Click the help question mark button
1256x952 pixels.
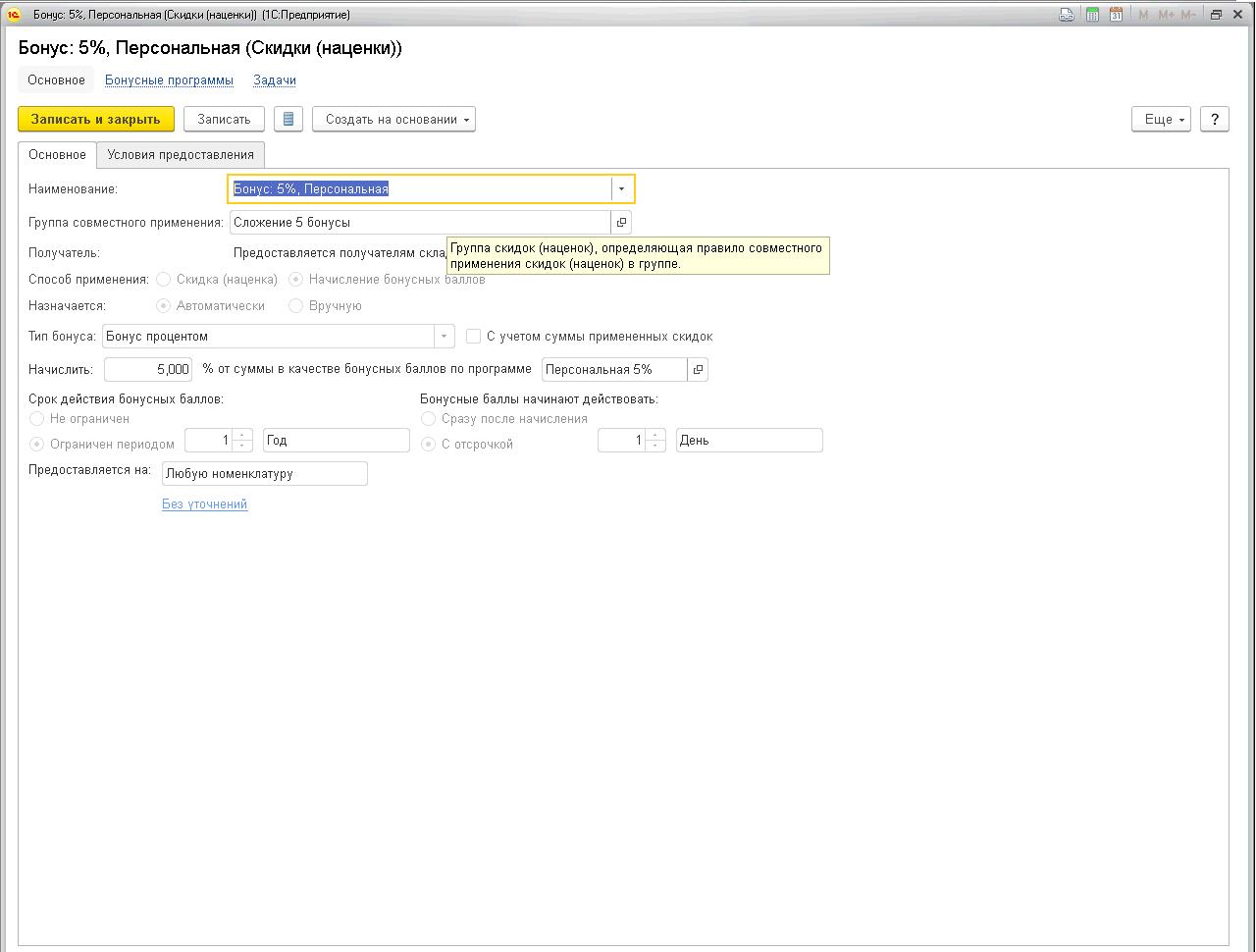[x=1214, y=119]
